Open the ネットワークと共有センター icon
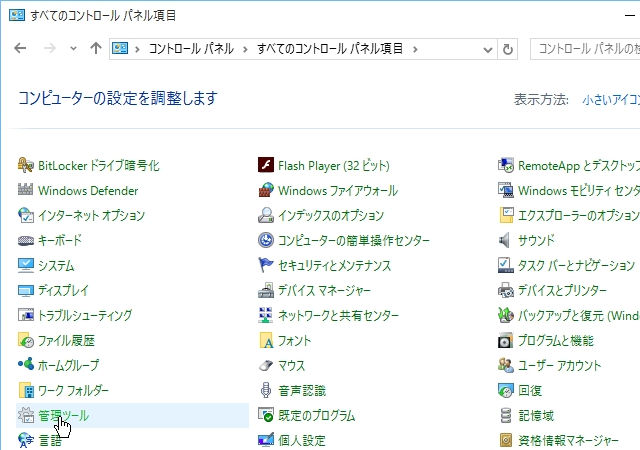The height and width of the screenshot is (450, 640). coord(266,315)
